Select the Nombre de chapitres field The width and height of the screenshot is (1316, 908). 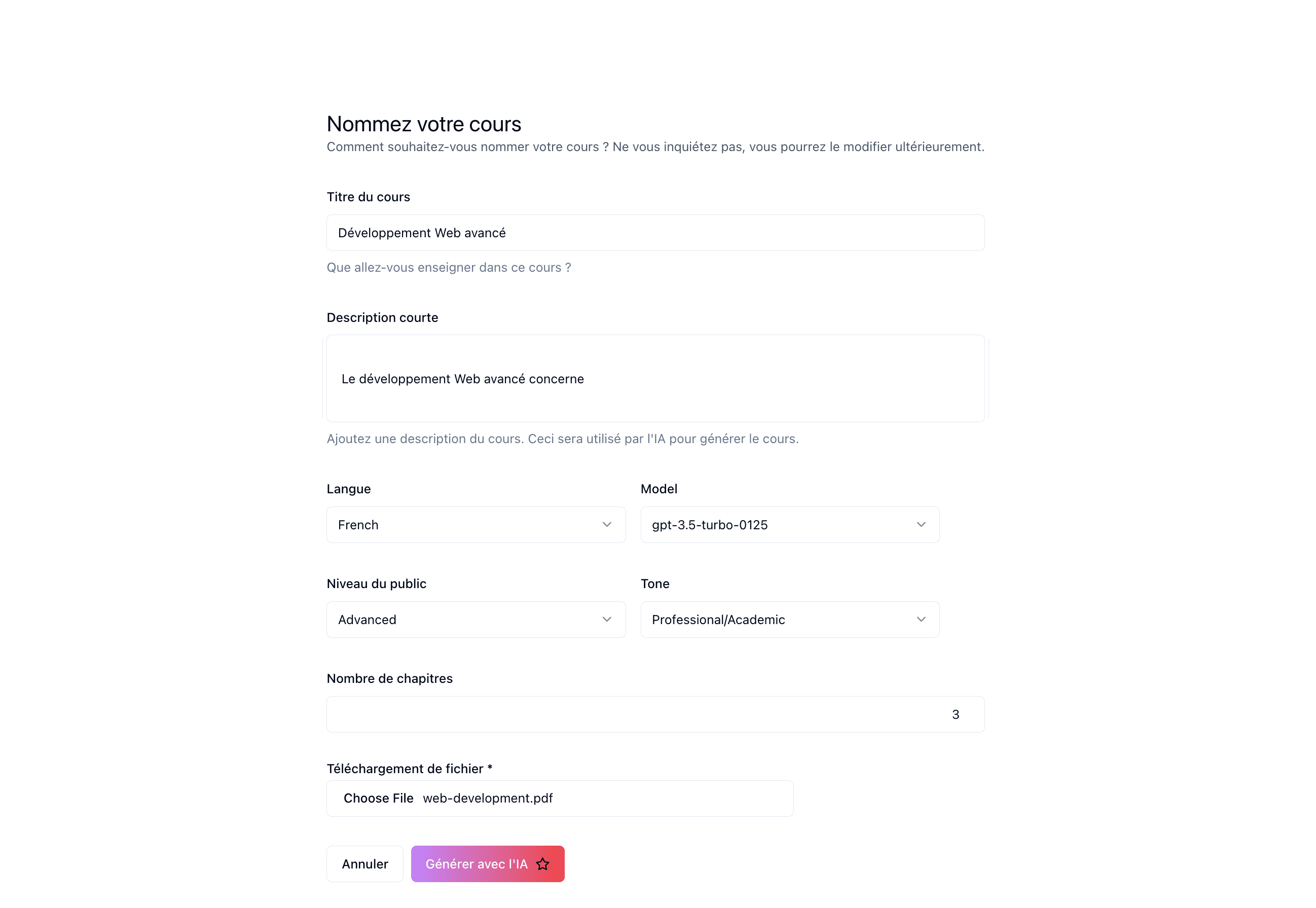click(655, 714)
